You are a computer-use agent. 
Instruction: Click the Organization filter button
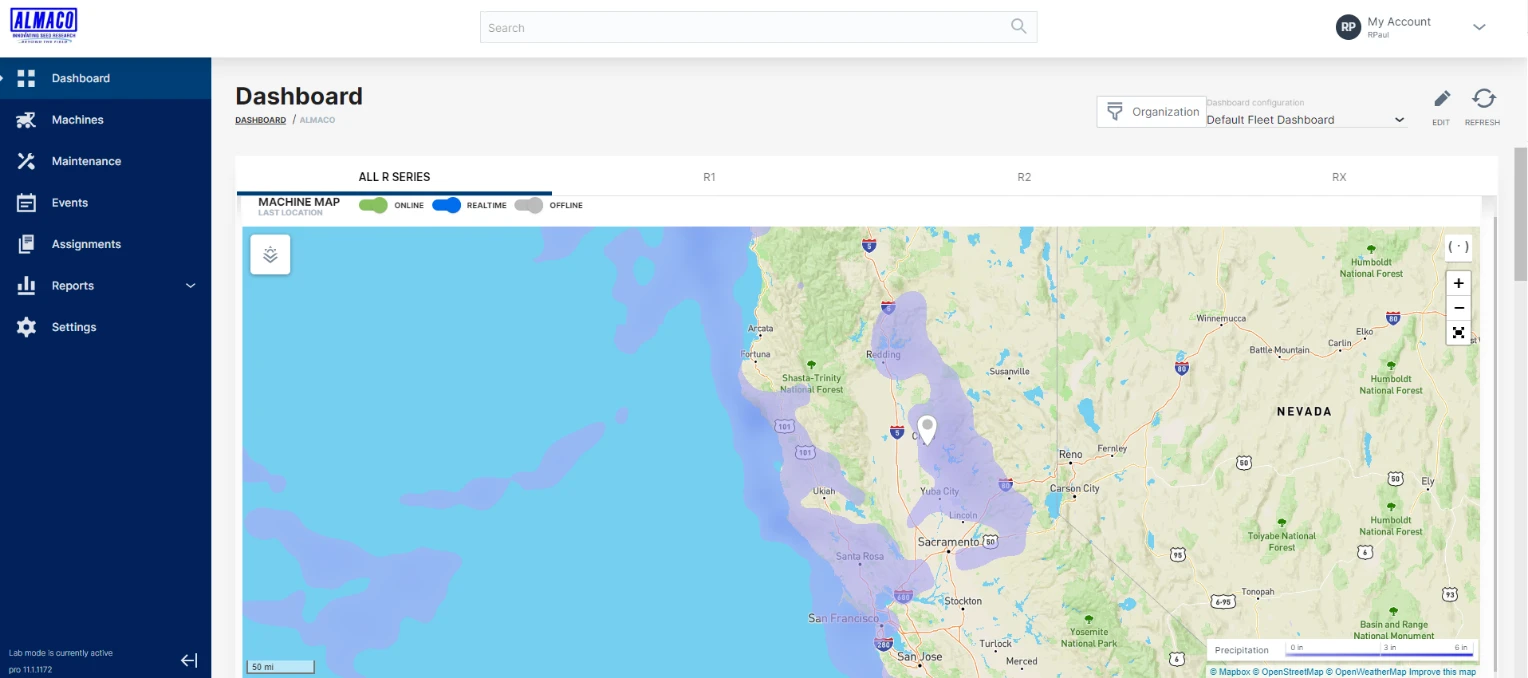(x=1151, y=112)
